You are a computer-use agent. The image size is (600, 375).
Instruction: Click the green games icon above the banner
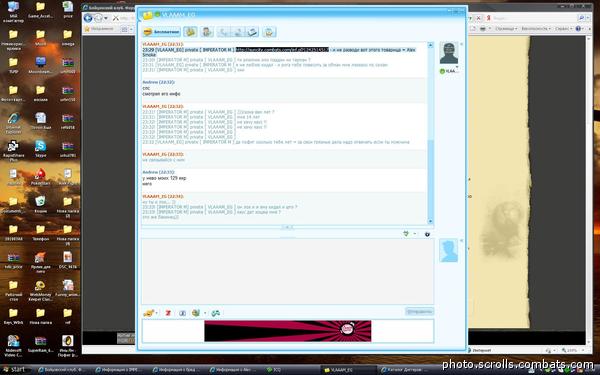(216, 313)
